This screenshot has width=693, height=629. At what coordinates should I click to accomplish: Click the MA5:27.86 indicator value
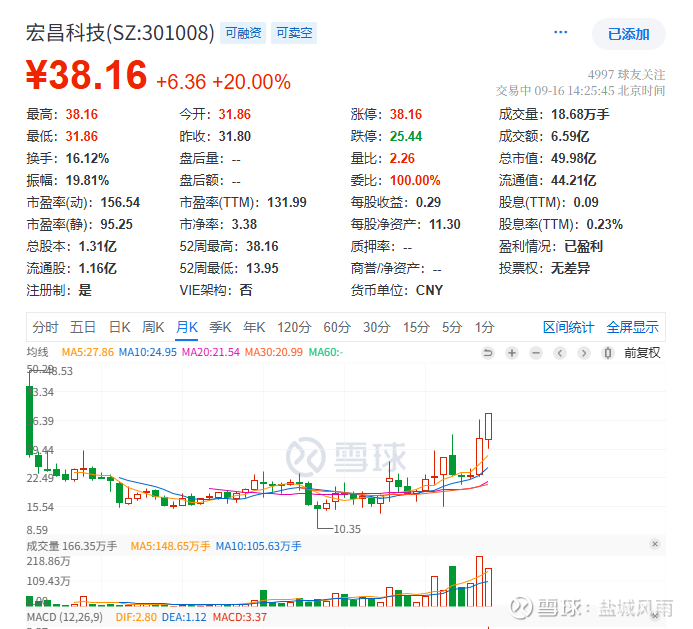click(88, 352)
